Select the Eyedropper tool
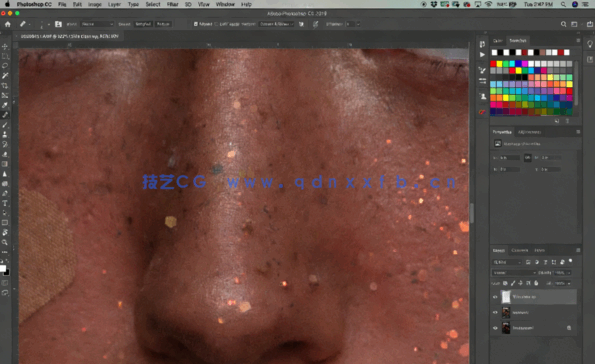The width and height of the screenshot is (595, 364). 5,105
